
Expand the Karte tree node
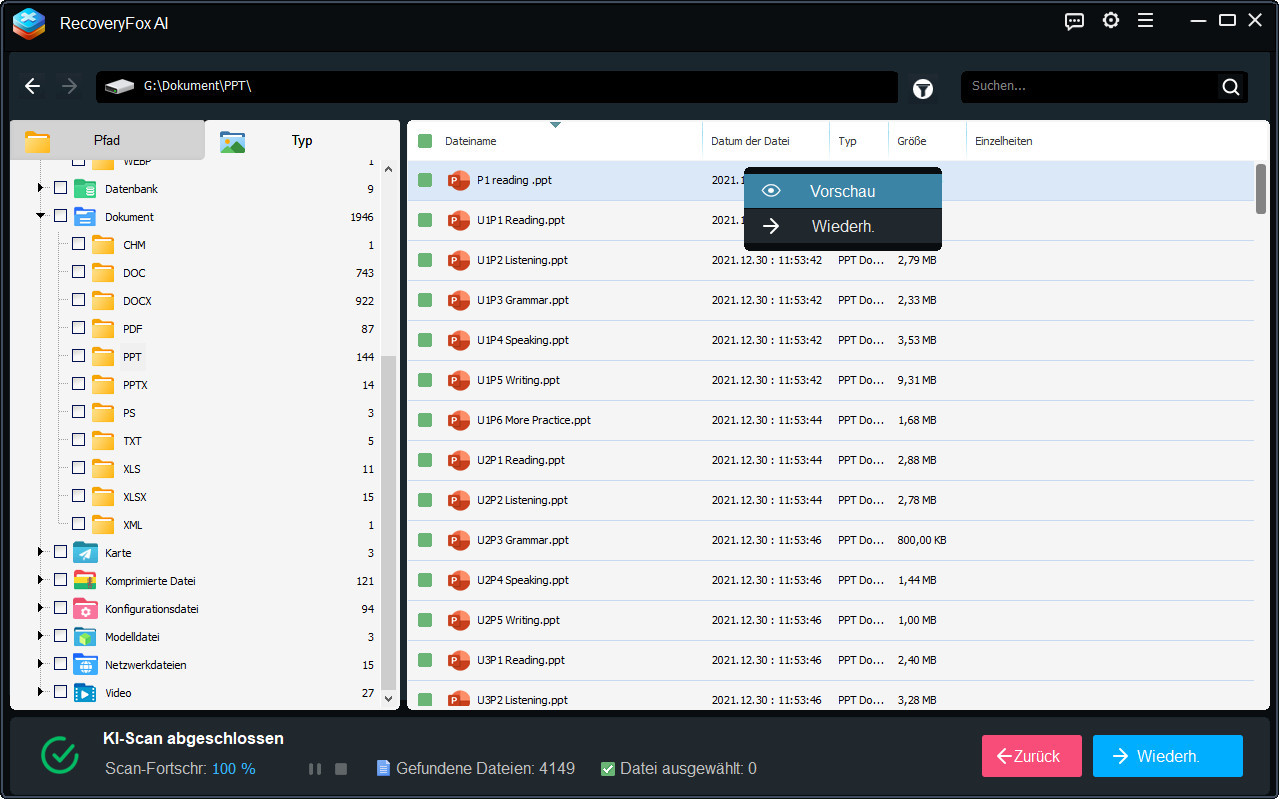41,552
